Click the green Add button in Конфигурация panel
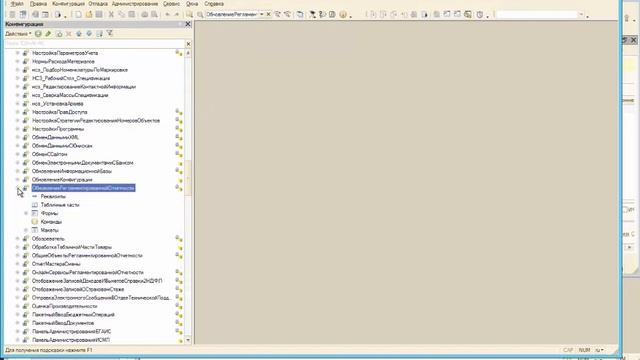This screenshot has height=360, width=640. 38,33
